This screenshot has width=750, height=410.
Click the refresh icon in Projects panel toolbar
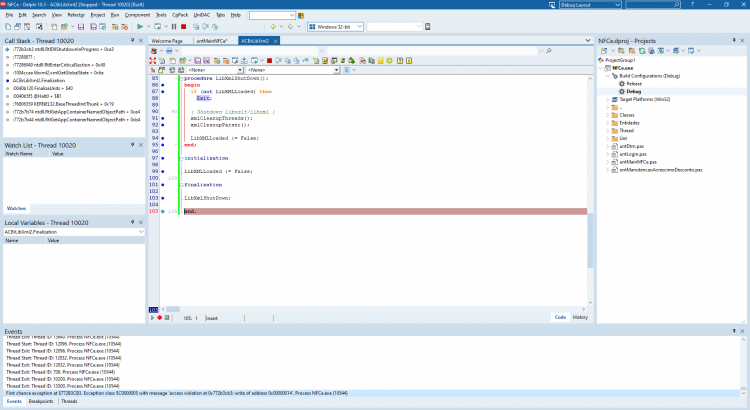tap(642, 51)
